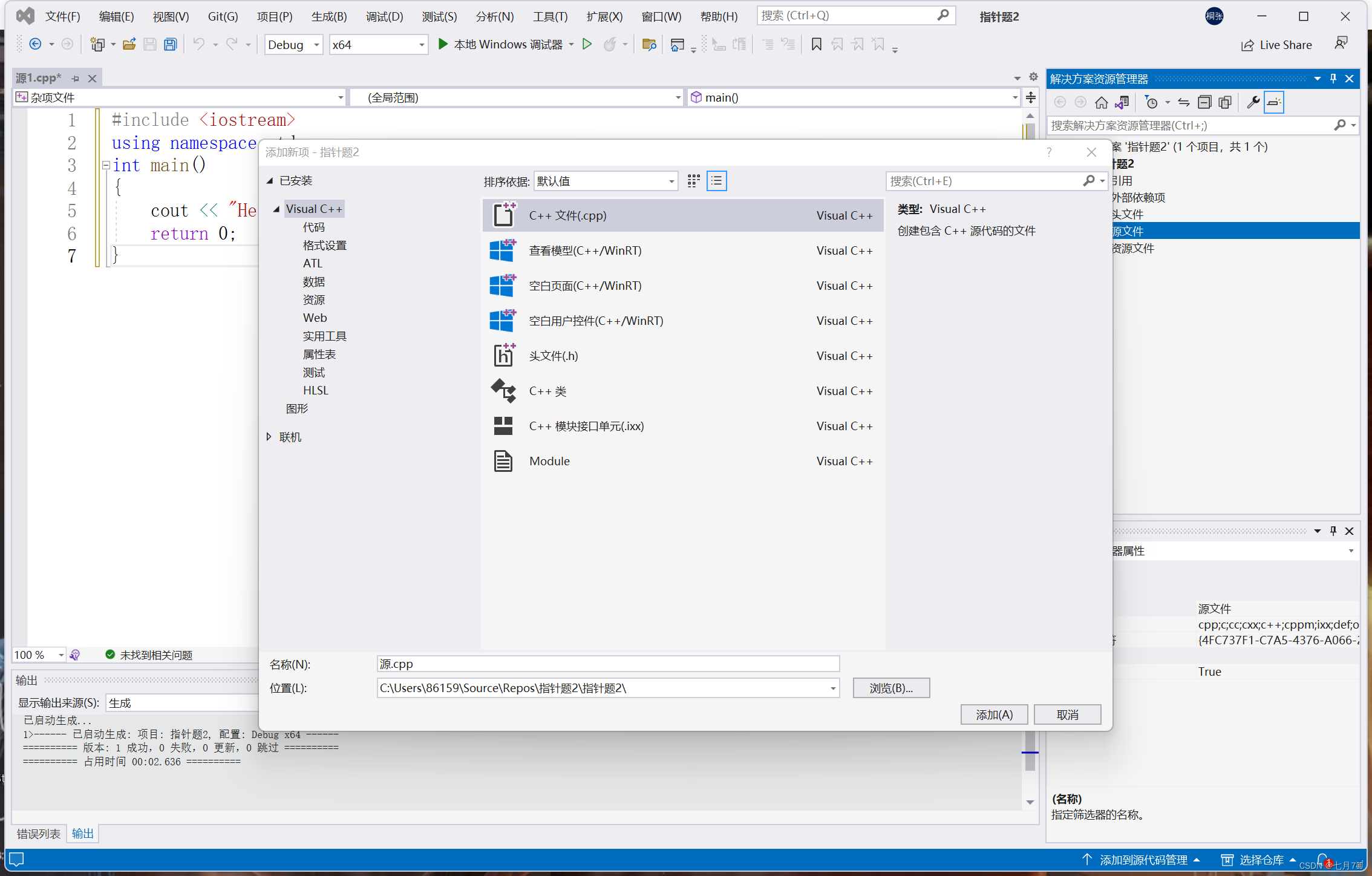The height and width of the screenshot is (876, 1372).
Task: Click the 添加(A) button
Action: [x=994, y=714]
